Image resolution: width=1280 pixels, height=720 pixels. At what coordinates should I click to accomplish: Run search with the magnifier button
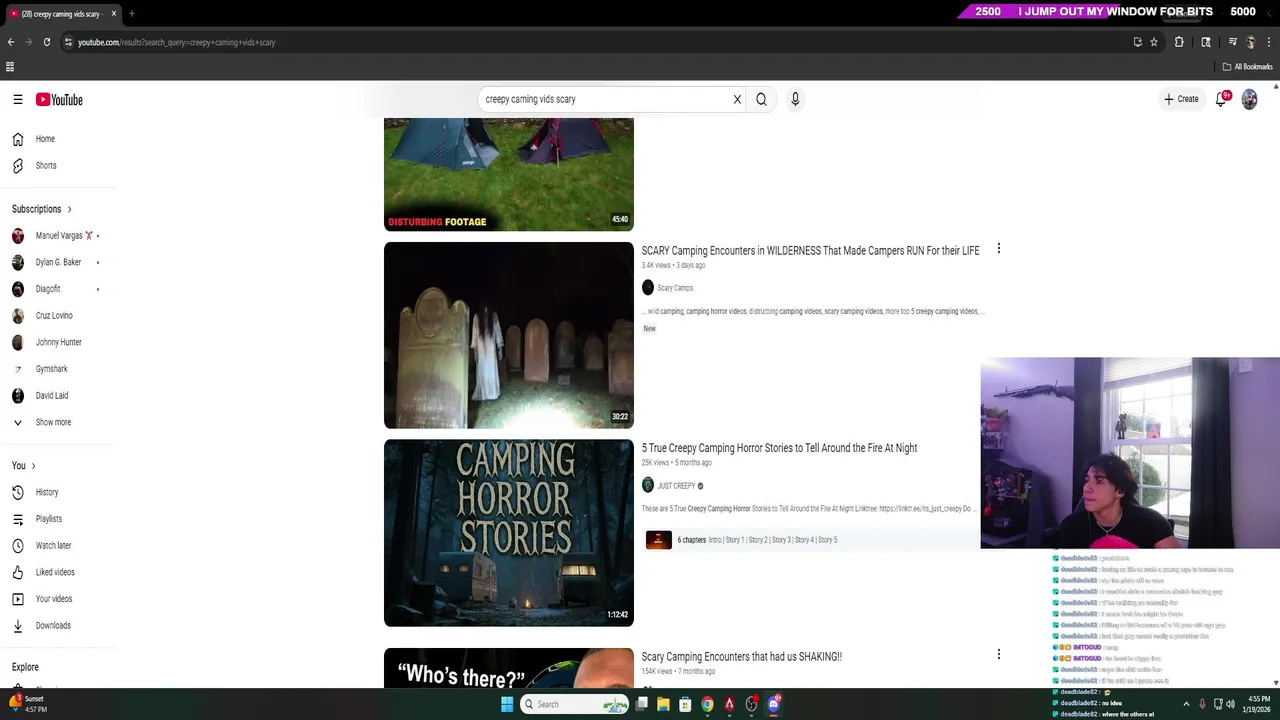[761, 99]
